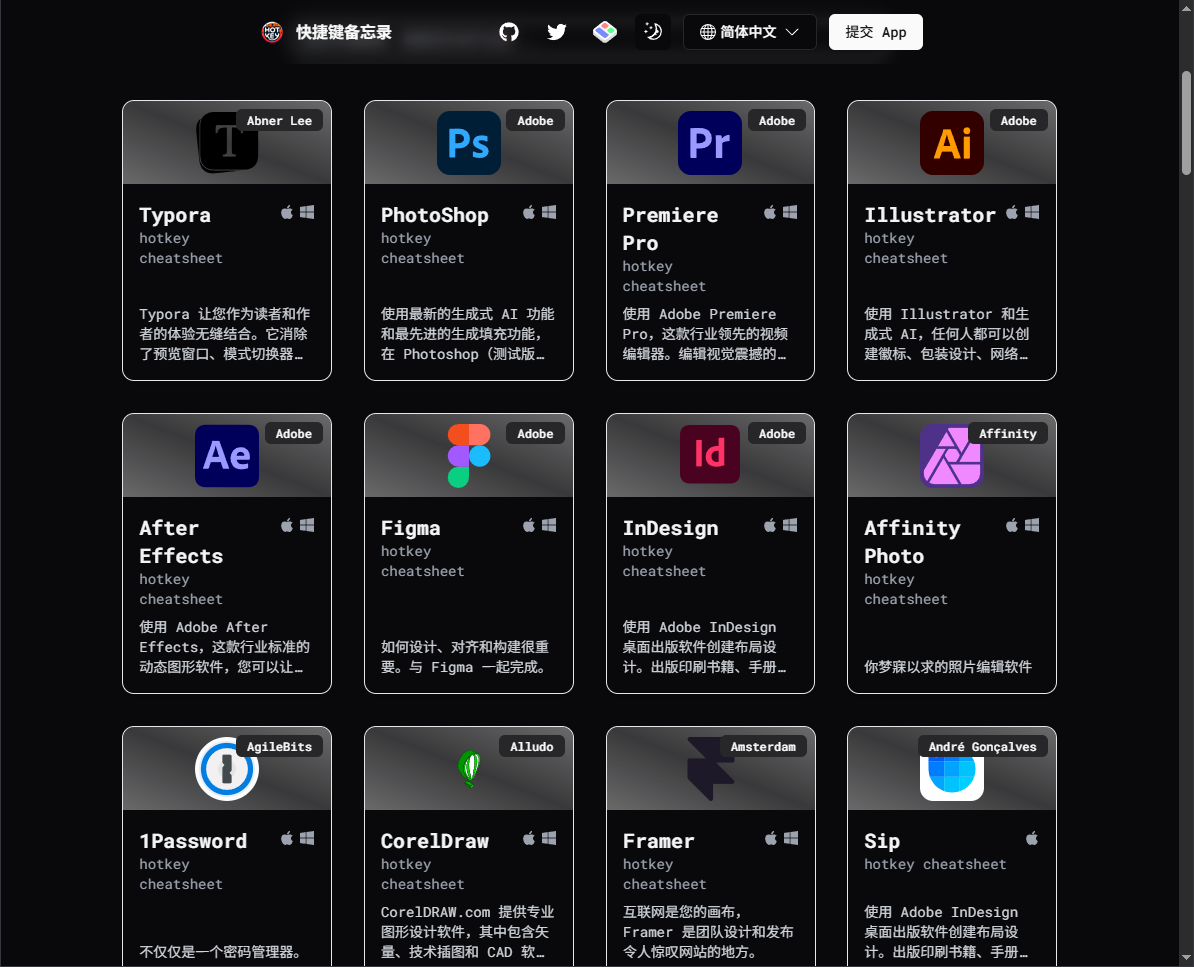Click the colorful app icon in header

point(605,32)
